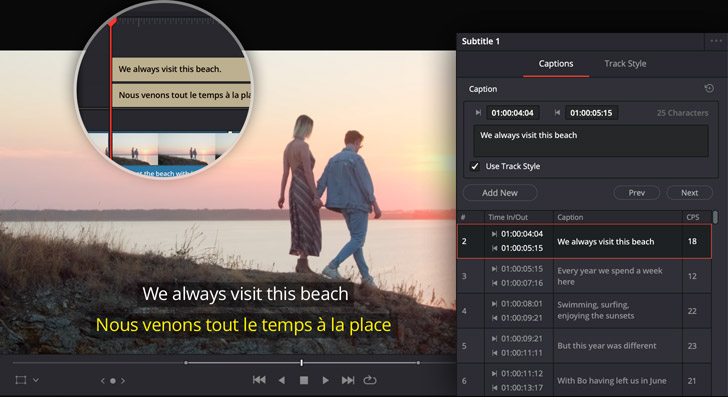Screen dimensions: 728x397
Task: Open the Track Style tab
Action: tap(625, 64)
